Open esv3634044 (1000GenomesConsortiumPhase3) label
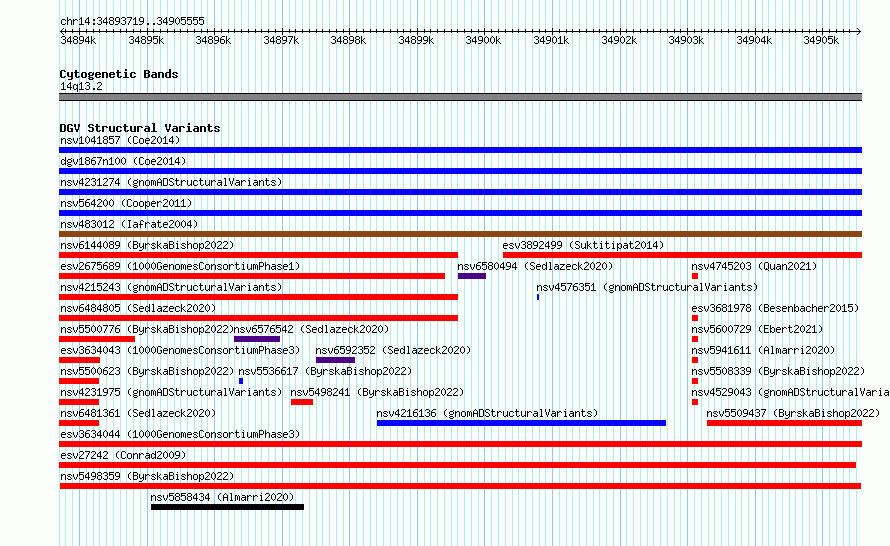The image size is (890, 546). (x=180, y=434)
